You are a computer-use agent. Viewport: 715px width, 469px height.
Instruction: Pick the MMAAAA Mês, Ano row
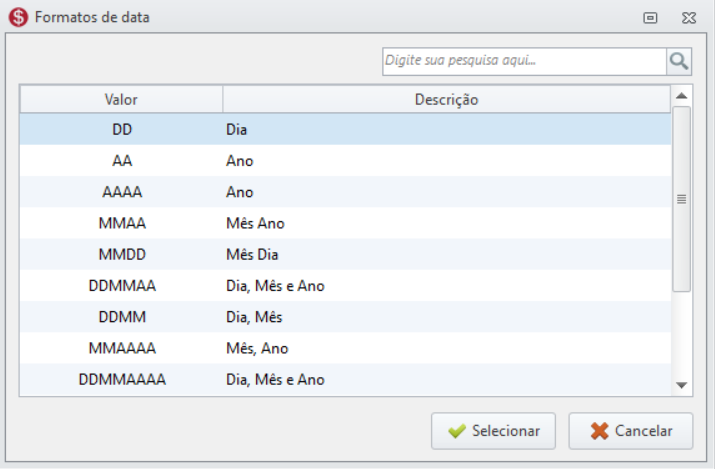coord(345,348)
